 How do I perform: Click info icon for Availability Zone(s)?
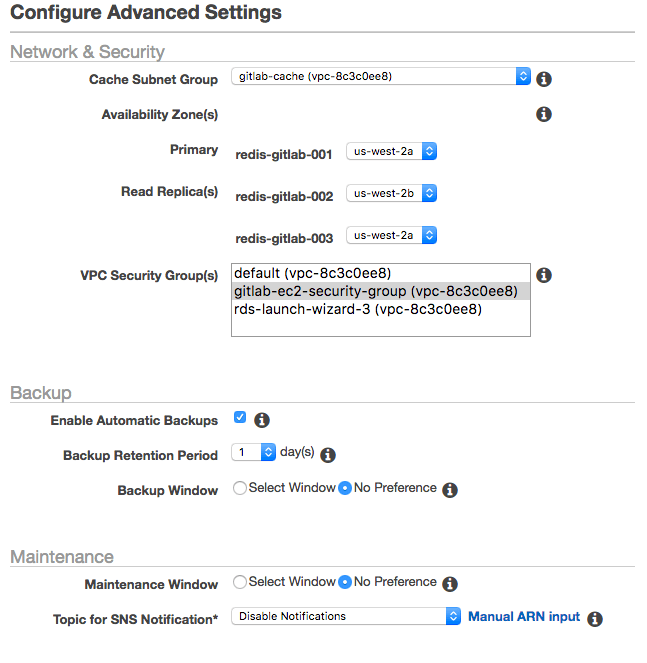[544, 115]
